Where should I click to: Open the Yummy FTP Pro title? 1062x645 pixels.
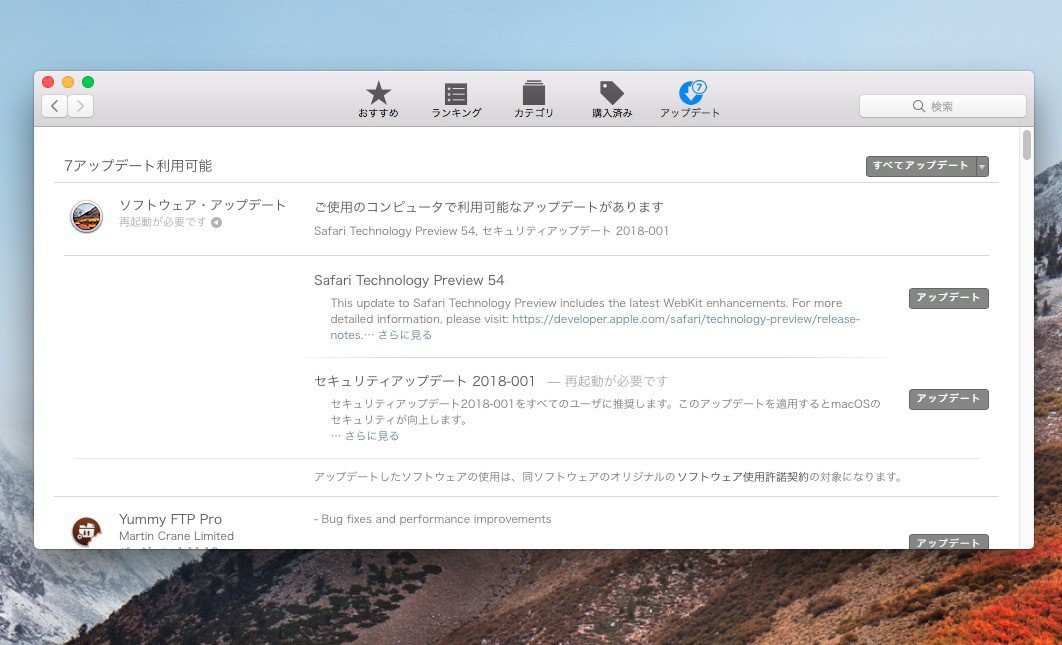click(x=170, y=519)
